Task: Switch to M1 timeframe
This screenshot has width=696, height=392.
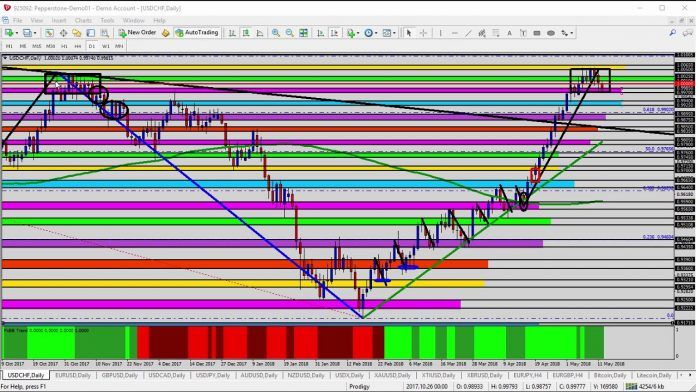Action: point(9,46)
